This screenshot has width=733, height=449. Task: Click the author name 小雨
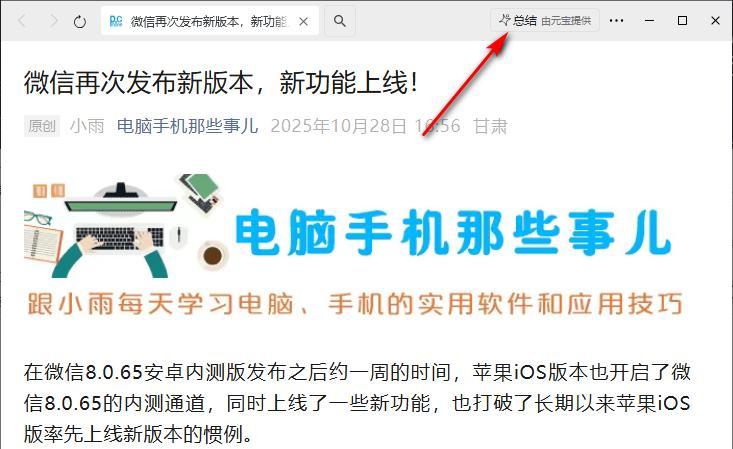tap(87, 126)
